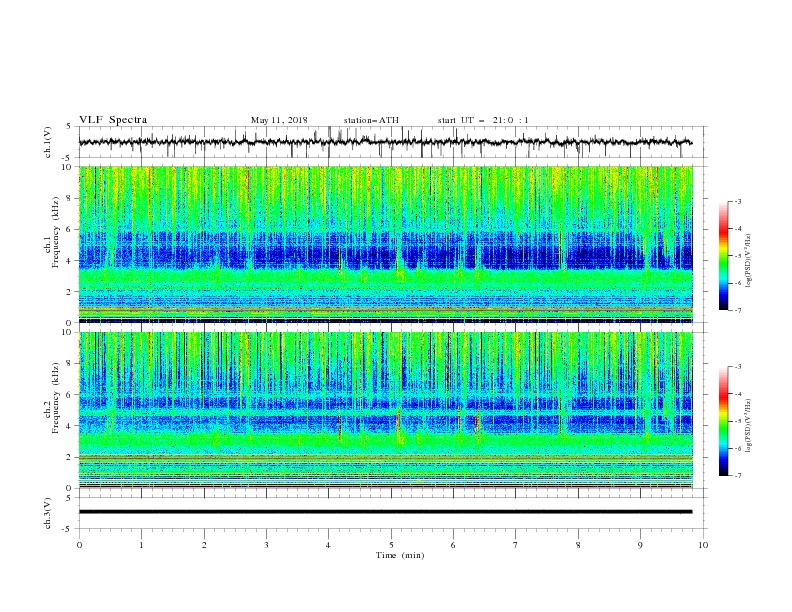The width and height of the screenshot is (792, 612).
Task: Click the '2' tick on time axis
Action: pyautogui.click(x=204, y=545)
